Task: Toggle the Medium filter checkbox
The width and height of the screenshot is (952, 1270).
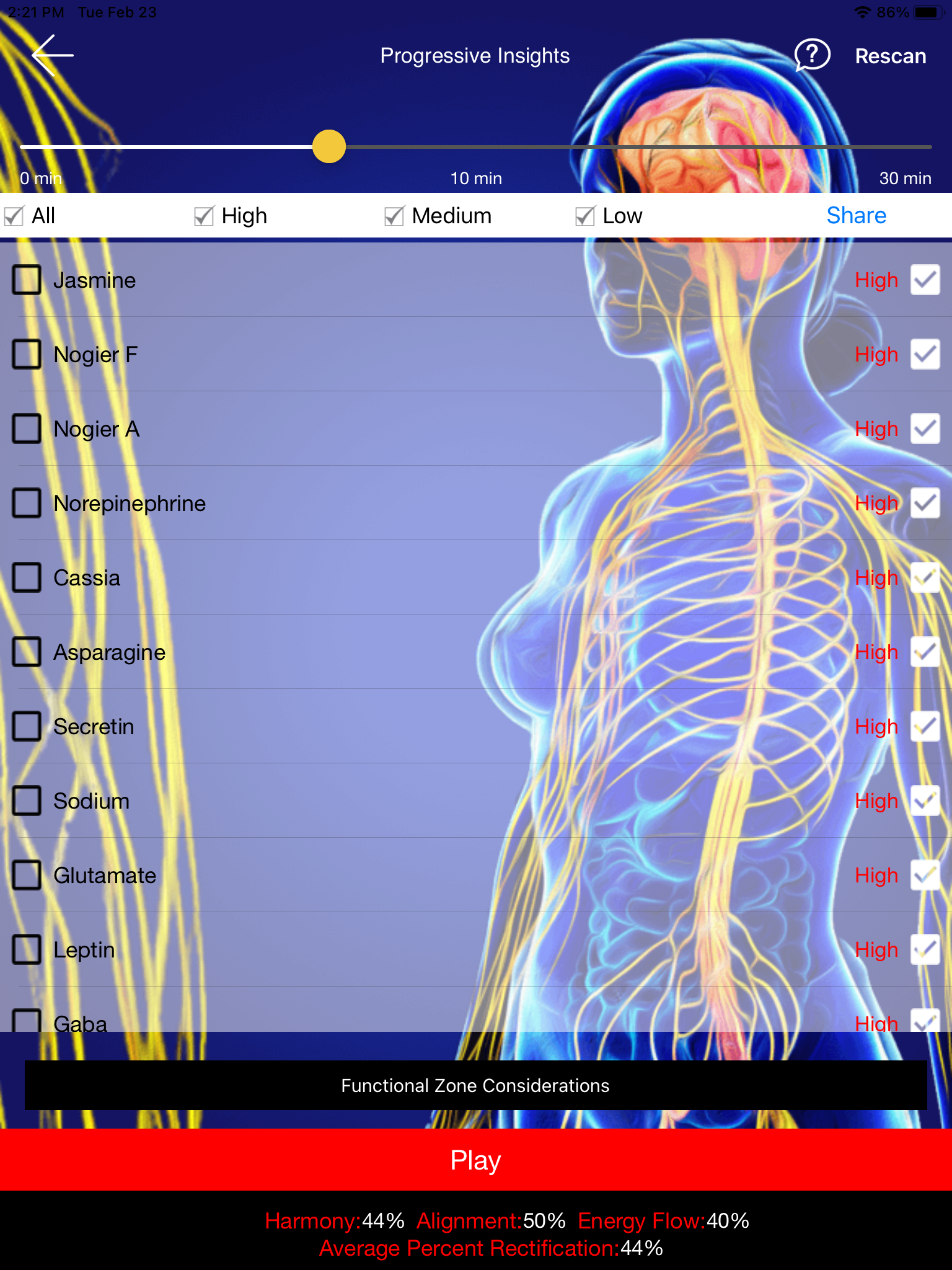Action: [394, 216]
